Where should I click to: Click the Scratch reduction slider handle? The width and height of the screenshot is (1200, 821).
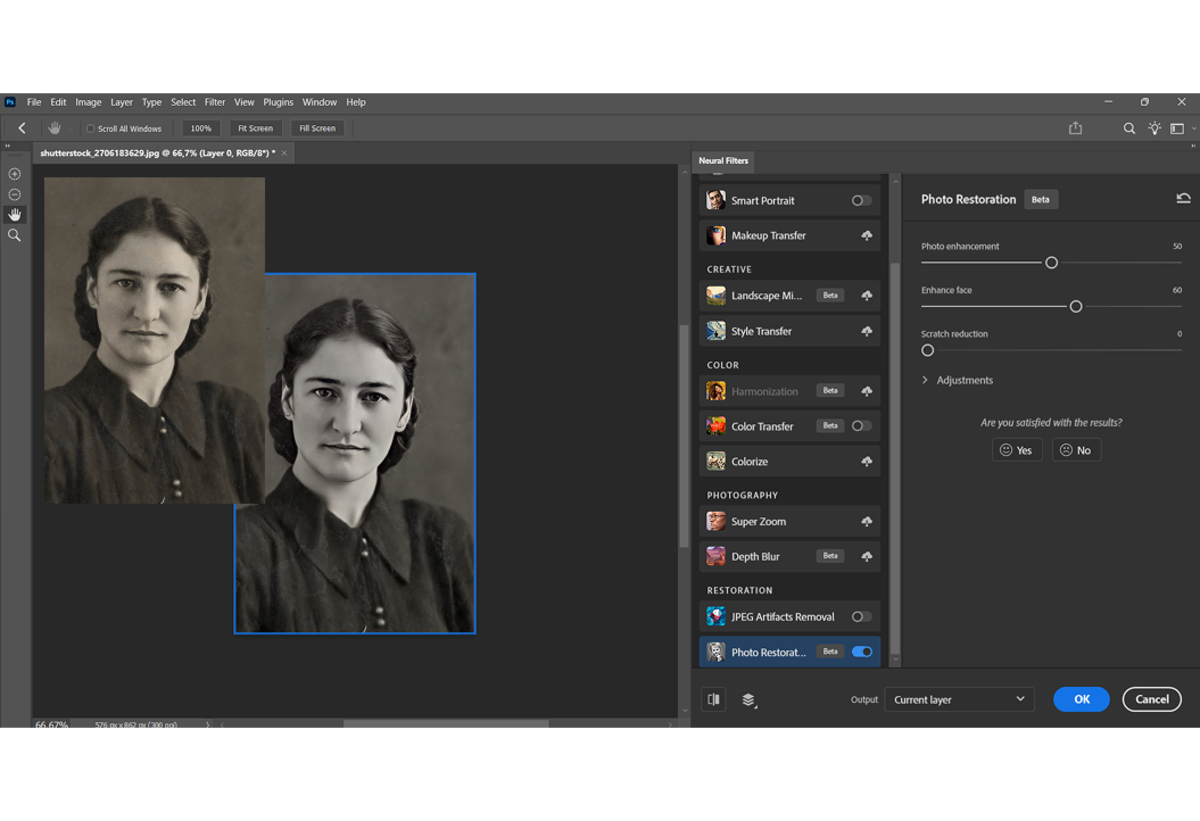pos(927,350)
